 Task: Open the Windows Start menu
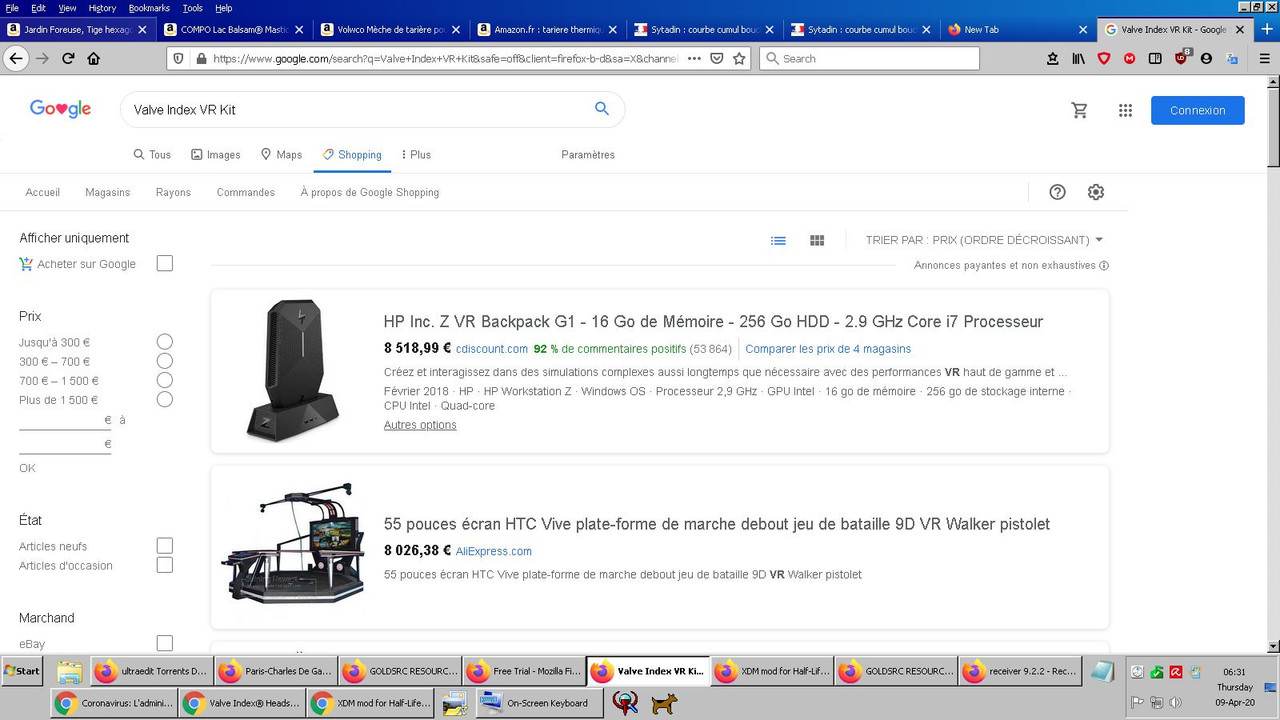[22, 671]
